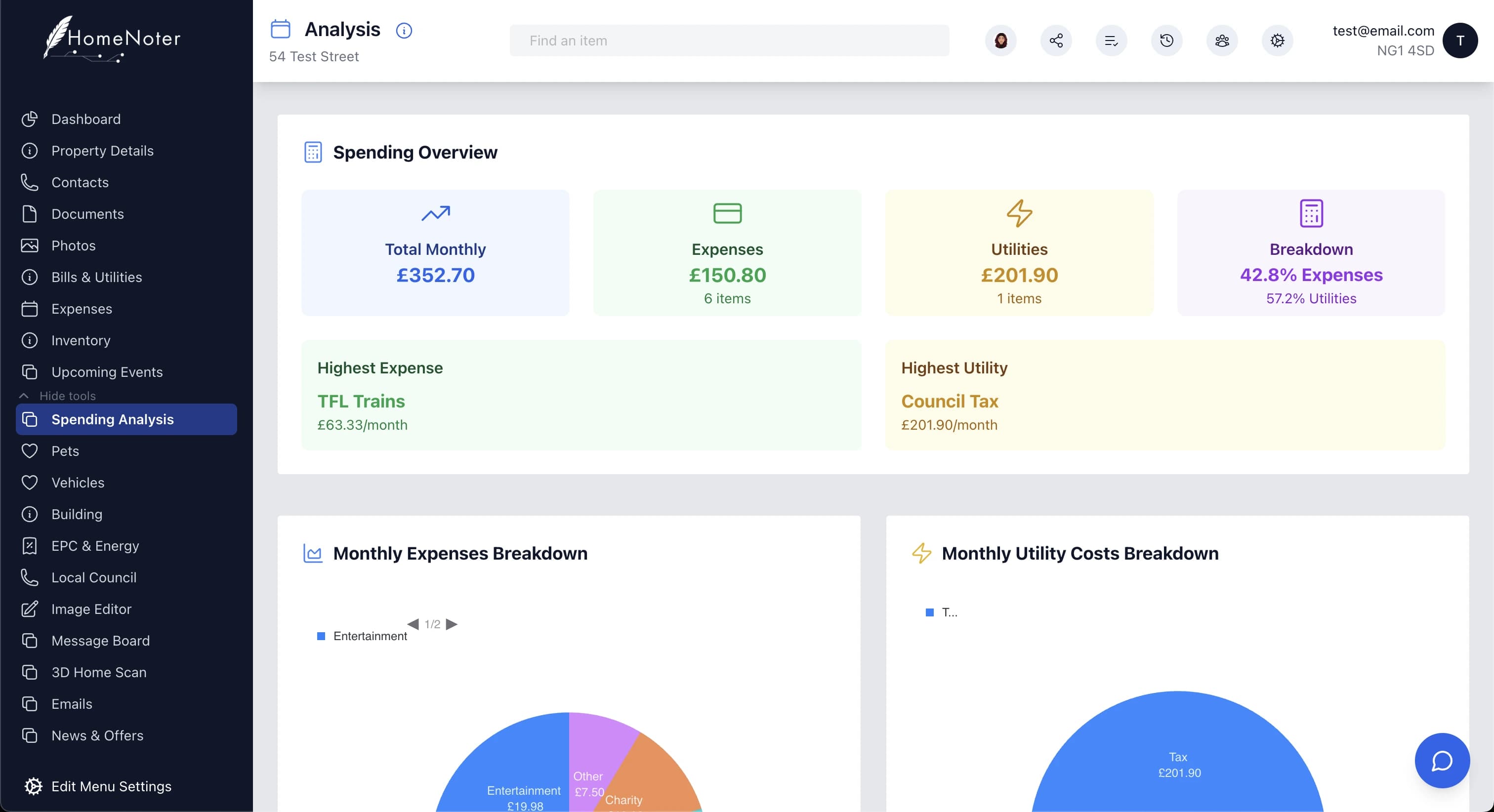Image resolution: width=1494 pixels, height=812 pixels.
Task: Click the family members icon in the top bar
Action: click(x=1222, y=40)
